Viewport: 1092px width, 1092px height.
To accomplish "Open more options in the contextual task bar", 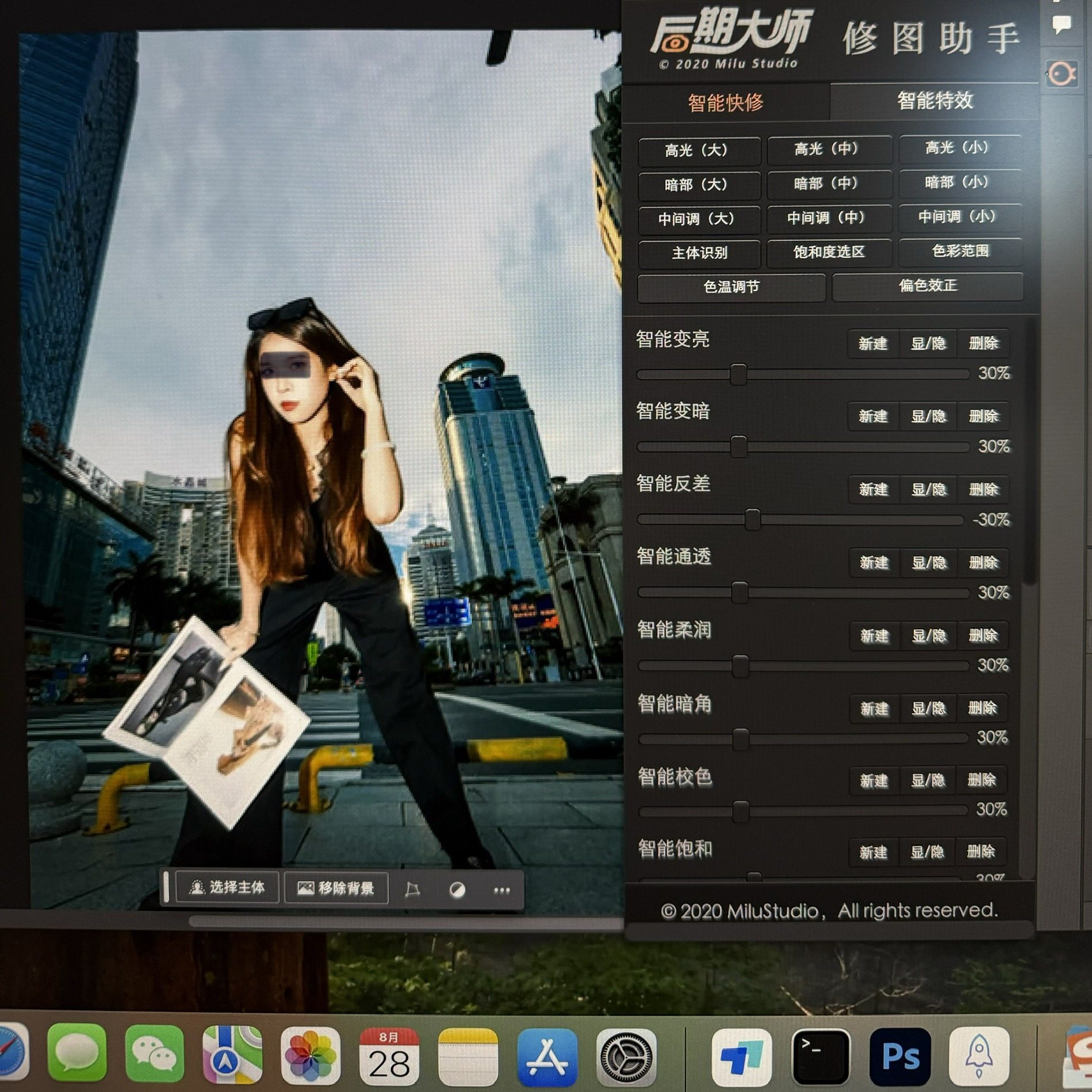I will point(501,890).
